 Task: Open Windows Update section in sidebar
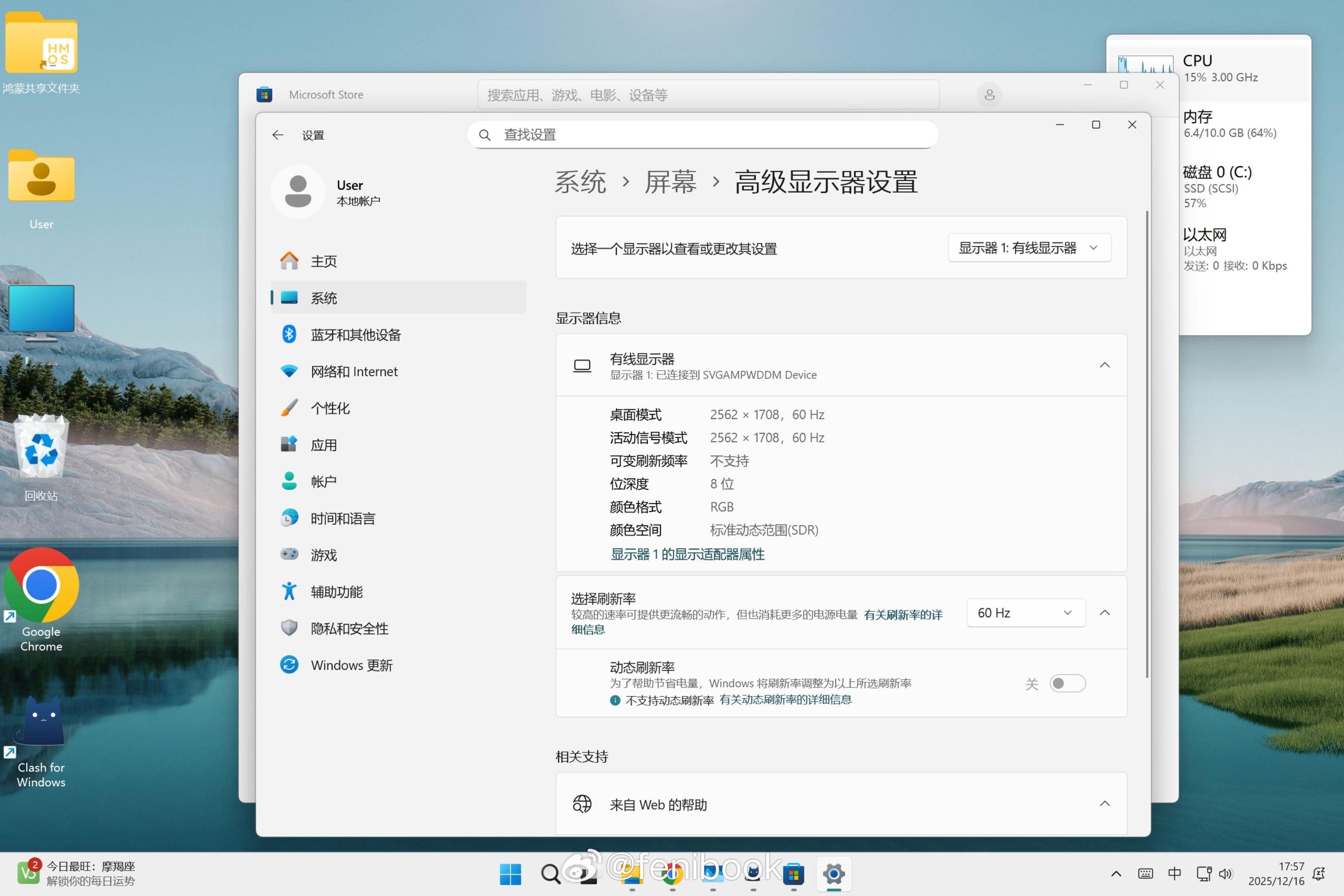pos(351,665)
